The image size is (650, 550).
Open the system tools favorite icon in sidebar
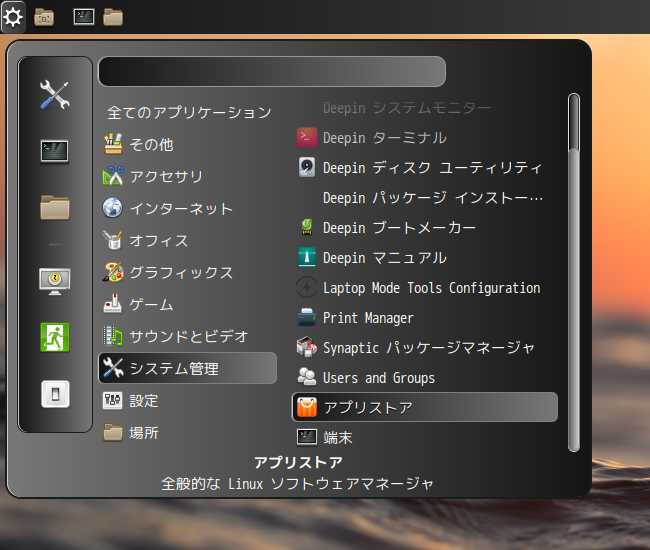(55, 95)
